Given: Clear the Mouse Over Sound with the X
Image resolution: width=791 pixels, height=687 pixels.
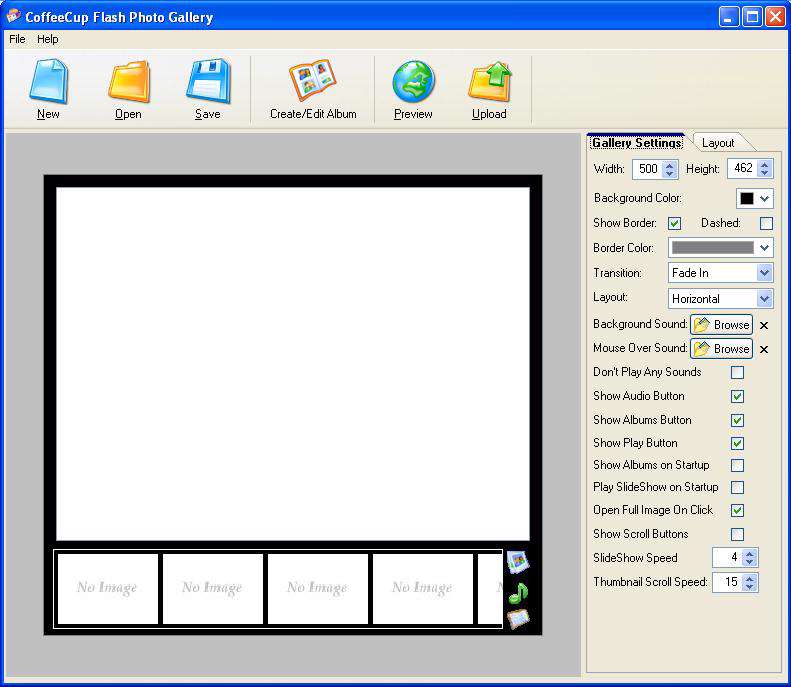Looking at the screenshot, I should pyautogui.click(x=764, y=349).
